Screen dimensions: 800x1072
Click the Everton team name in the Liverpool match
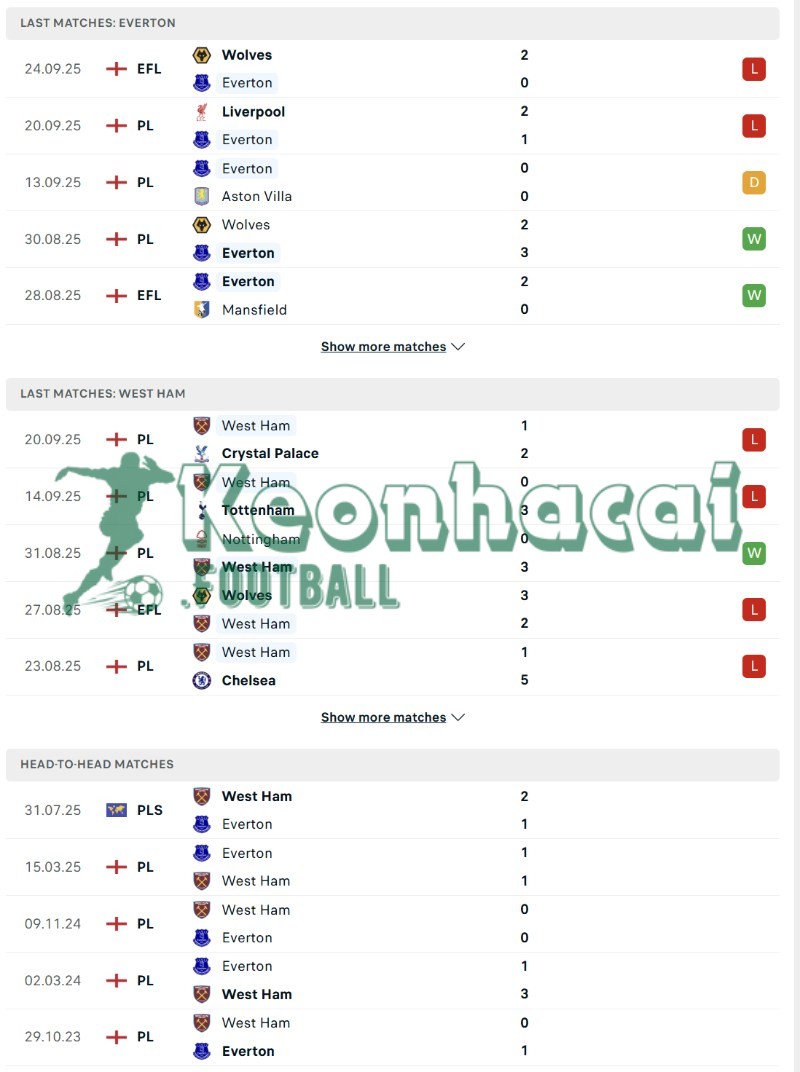(247, 139)
